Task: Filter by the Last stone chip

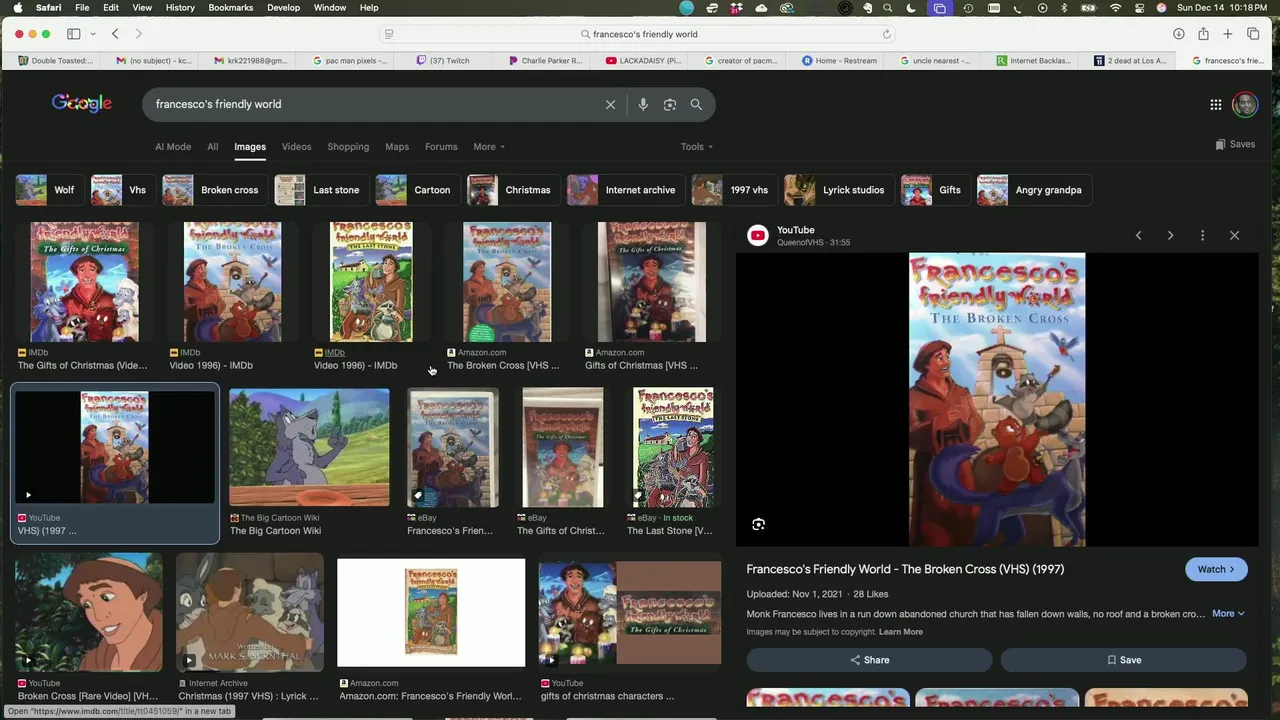Action: tap(320, 190)
